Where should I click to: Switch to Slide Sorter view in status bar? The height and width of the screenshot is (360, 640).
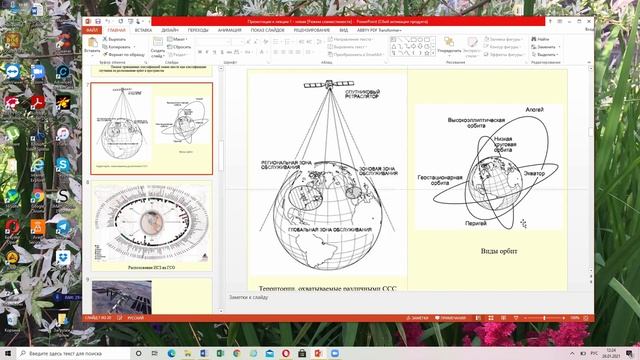[x=491, y=318]
